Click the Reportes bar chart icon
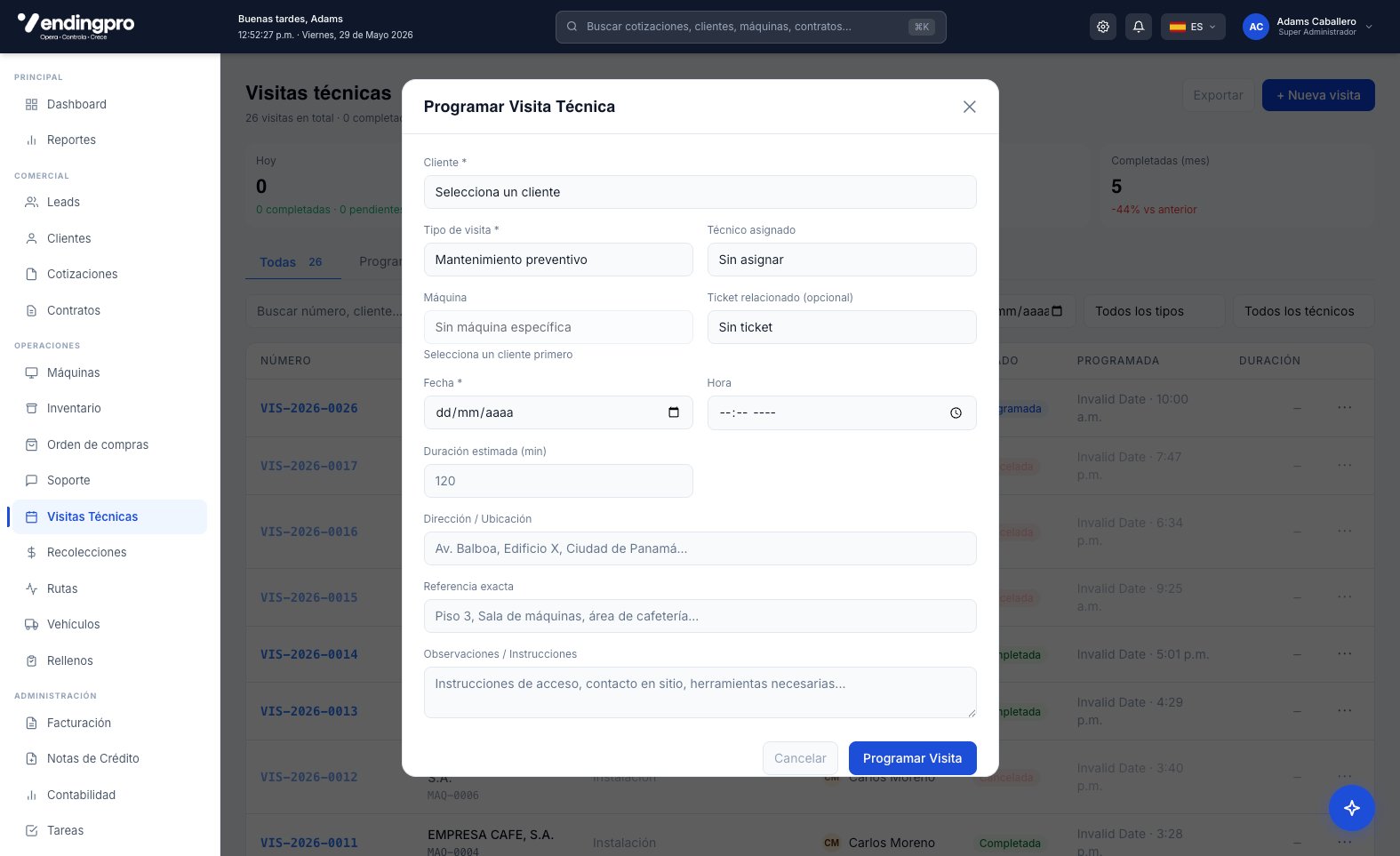1400x856 pixels. pyautogui.click(x=31, y=140)
